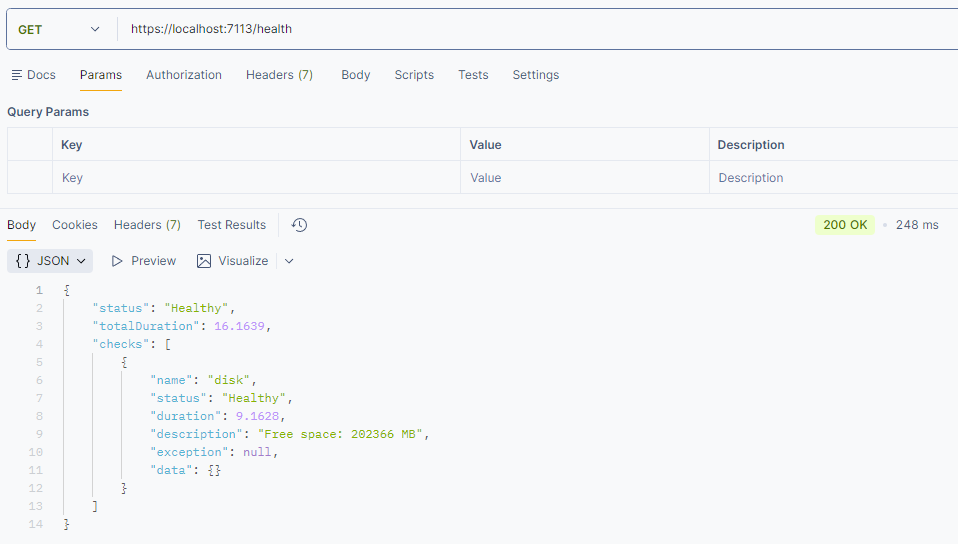Viewport: 958px width, 544px height.
Task: Click the "totalDuration" value 16.1639
Action: [240, 326]
